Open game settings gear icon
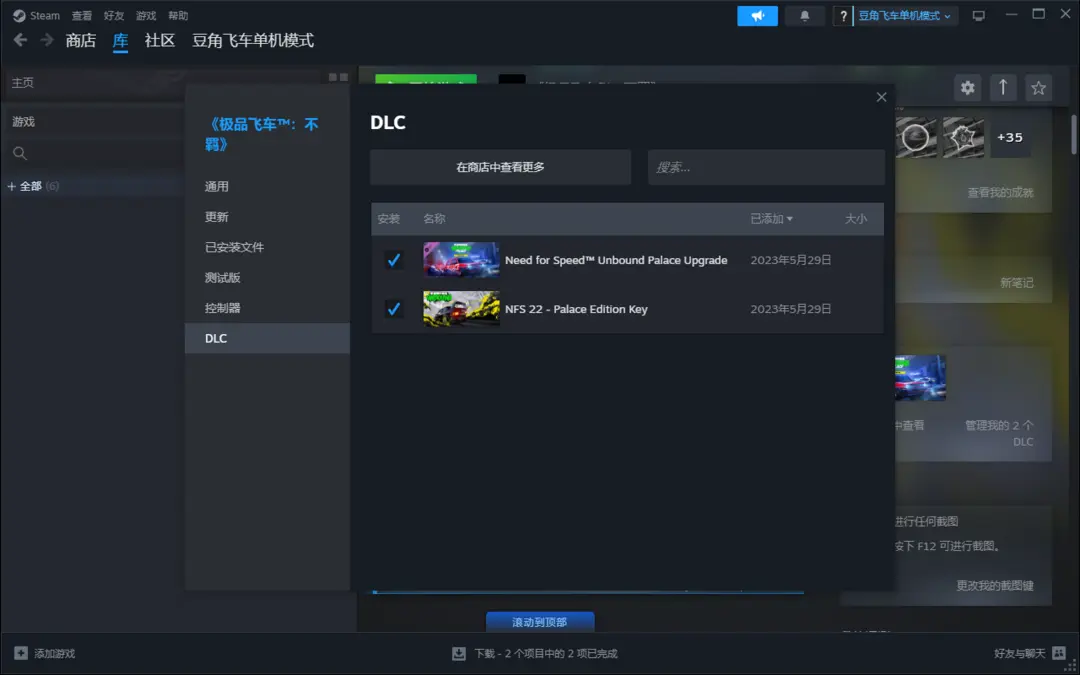The width and height of the screenshot is (1080, 675). click(x=968, y=87)
